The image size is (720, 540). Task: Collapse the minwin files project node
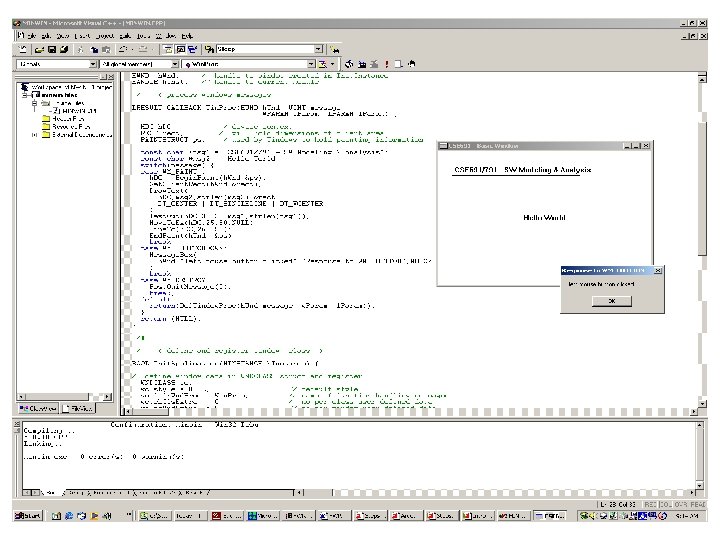click(x=26, y=95)
